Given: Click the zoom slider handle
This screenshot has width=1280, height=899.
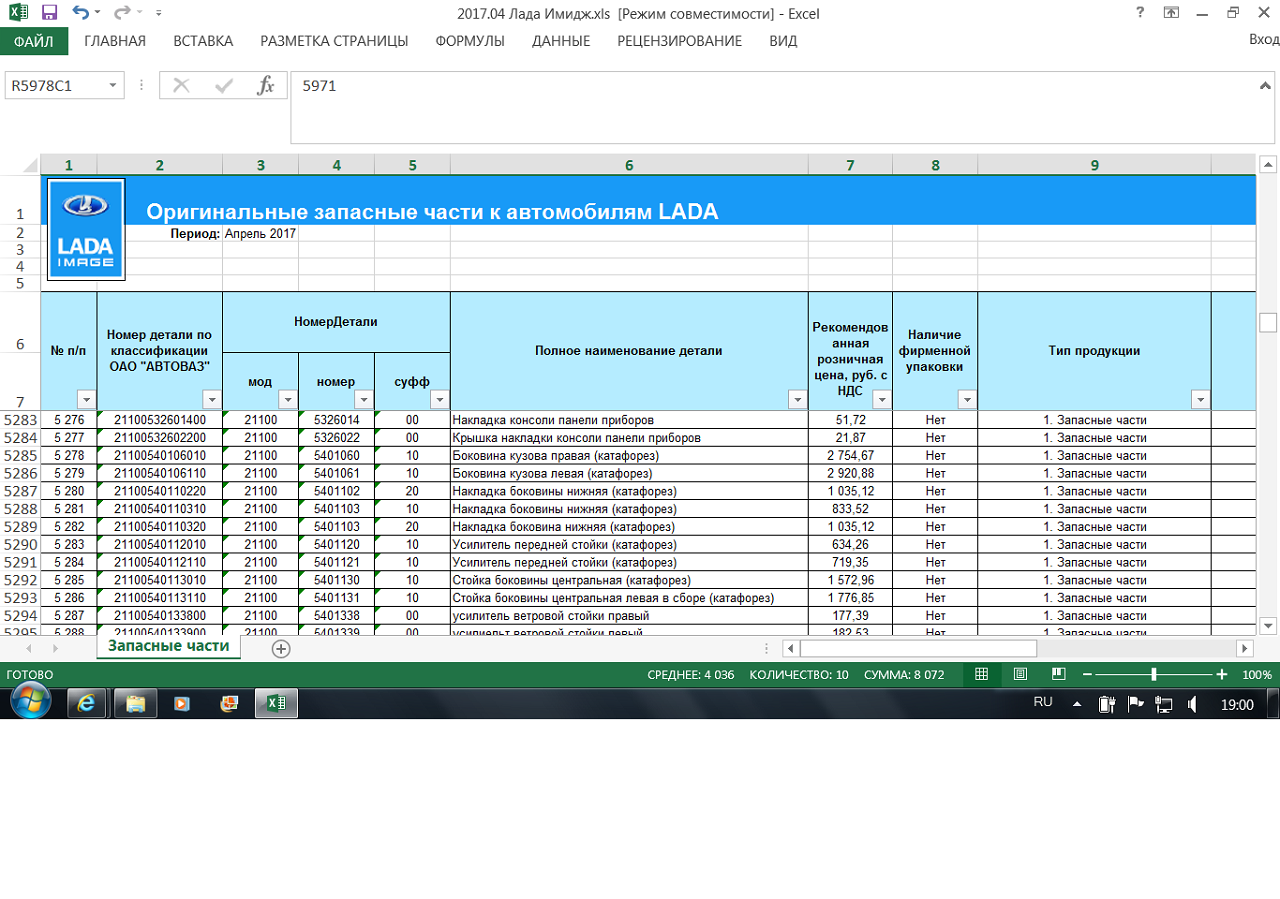Looking at the screenshot, I should point(1154,675).
